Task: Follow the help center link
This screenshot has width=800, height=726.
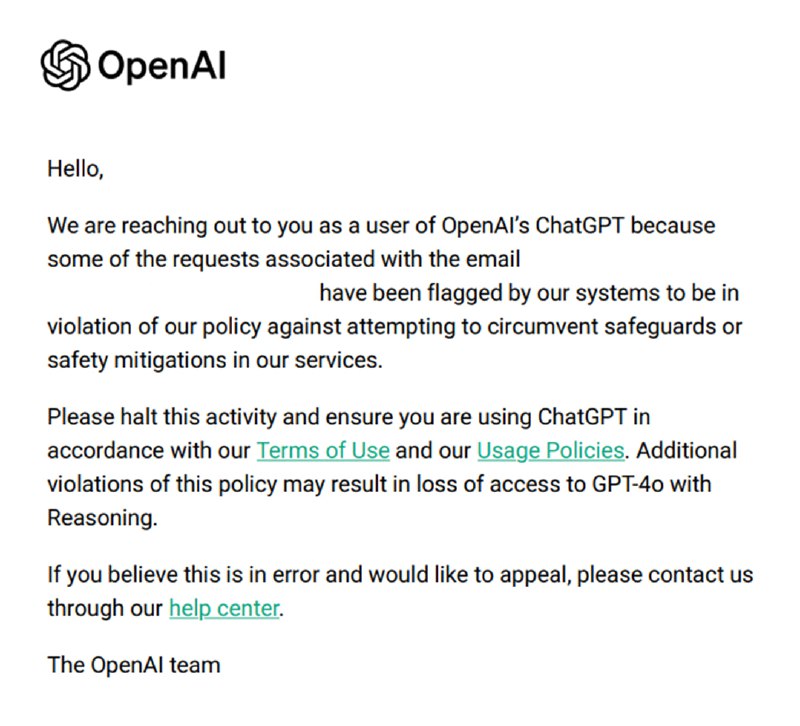Action: click(224, 609)
